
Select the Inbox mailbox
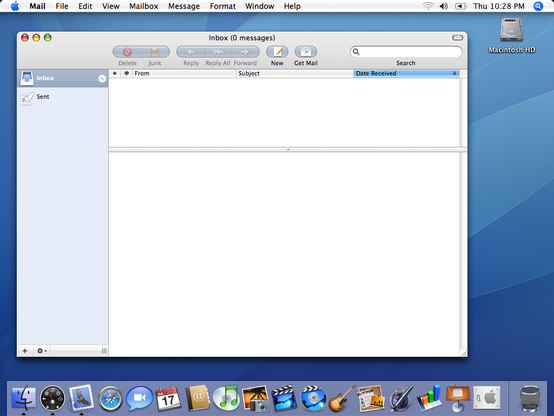click(x=63, y=78)
